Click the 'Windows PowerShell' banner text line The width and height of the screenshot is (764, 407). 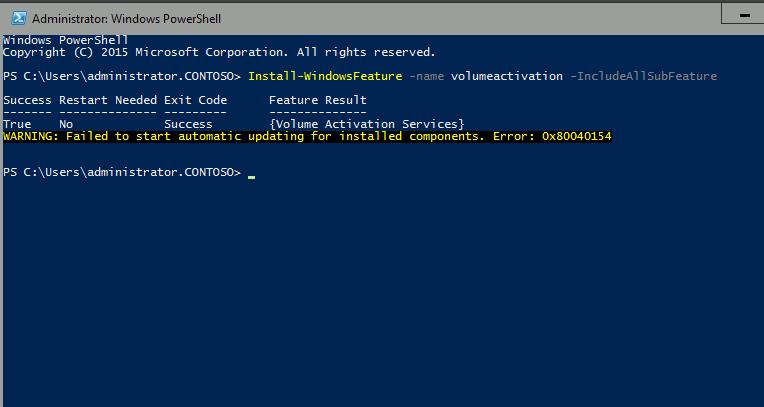(66, 40)
